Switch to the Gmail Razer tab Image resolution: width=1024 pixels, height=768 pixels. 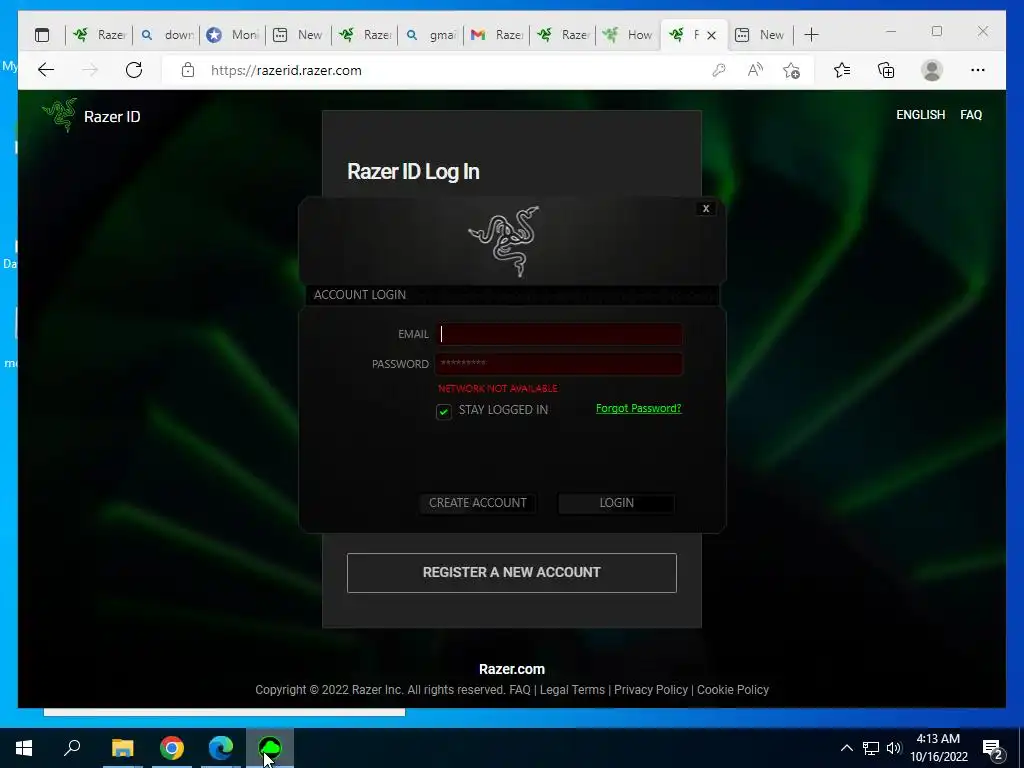pyautogui.click(x=496, y=35)
